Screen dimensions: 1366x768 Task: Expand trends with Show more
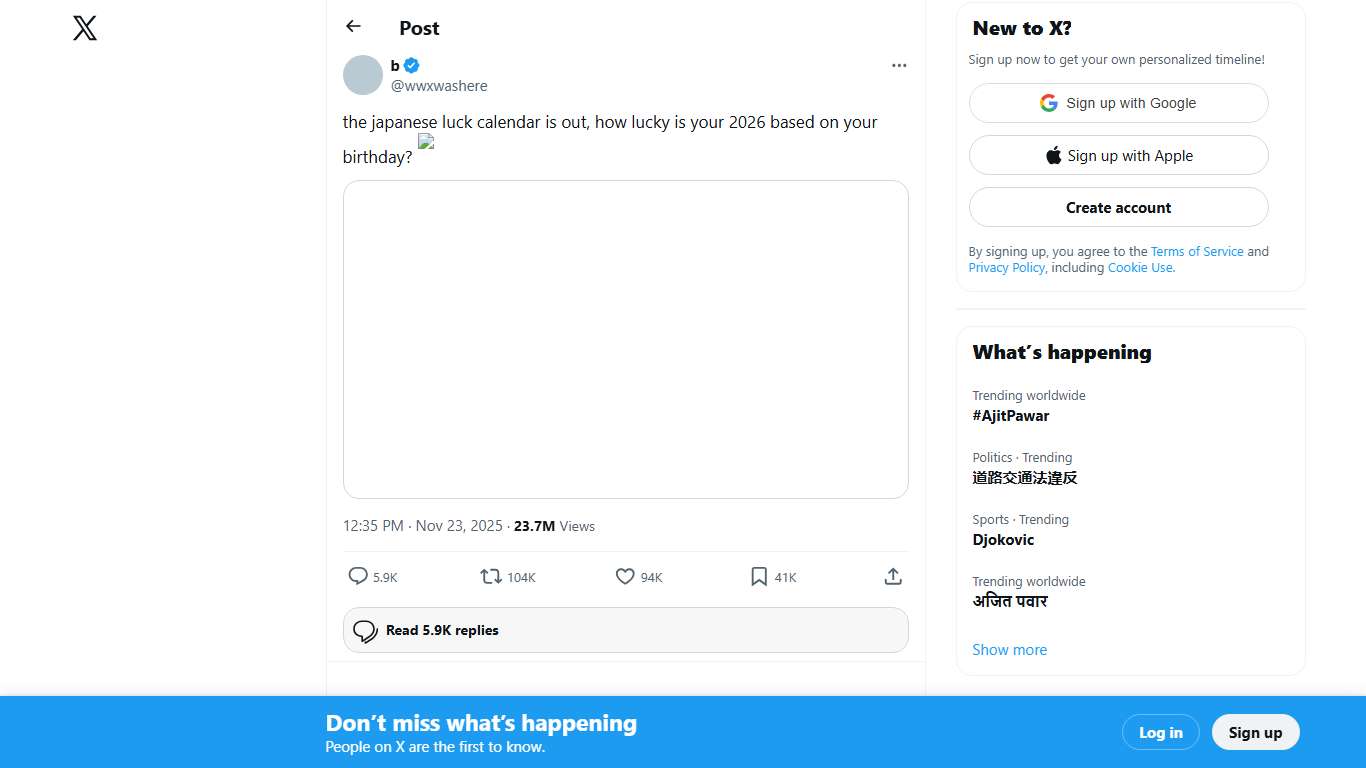pos(1009,650)
